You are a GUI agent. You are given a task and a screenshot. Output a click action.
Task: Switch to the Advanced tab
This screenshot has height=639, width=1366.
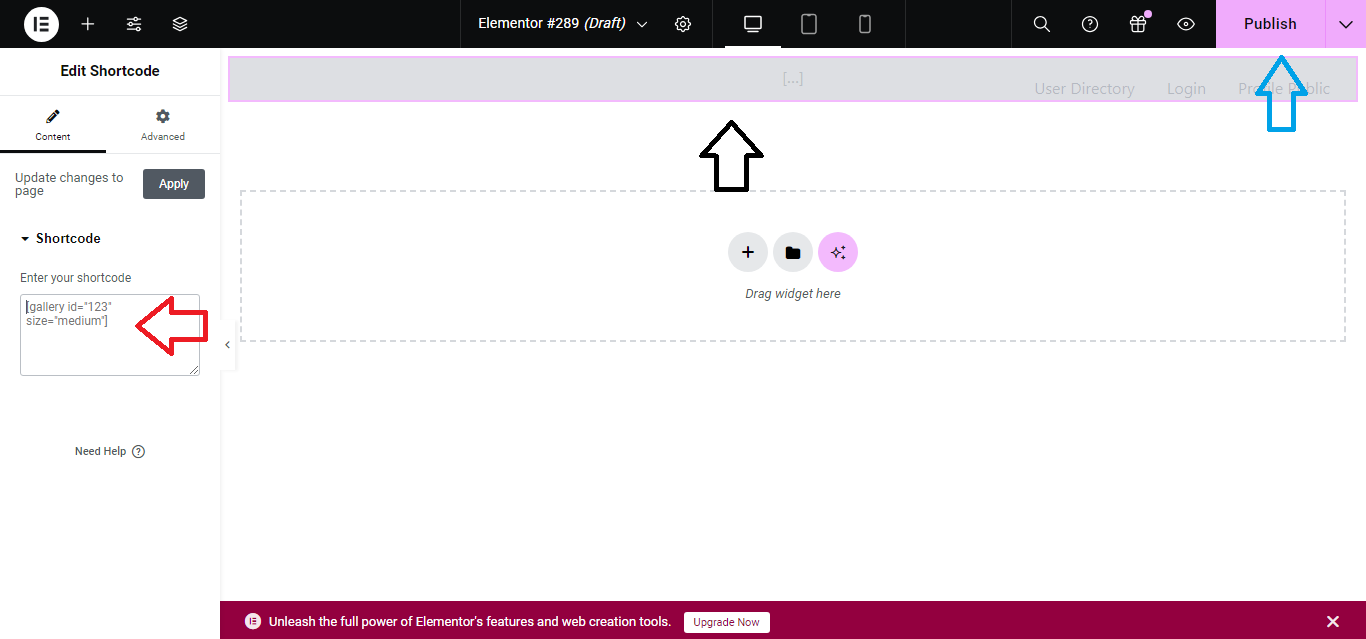pyautogui.click(x=163, y=125)
